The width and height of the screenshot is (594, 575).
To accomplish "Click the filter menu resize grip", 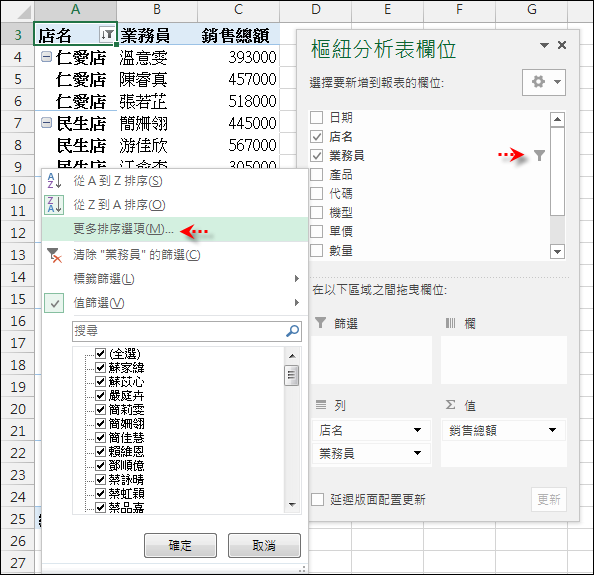I will [x=302, y=569].
